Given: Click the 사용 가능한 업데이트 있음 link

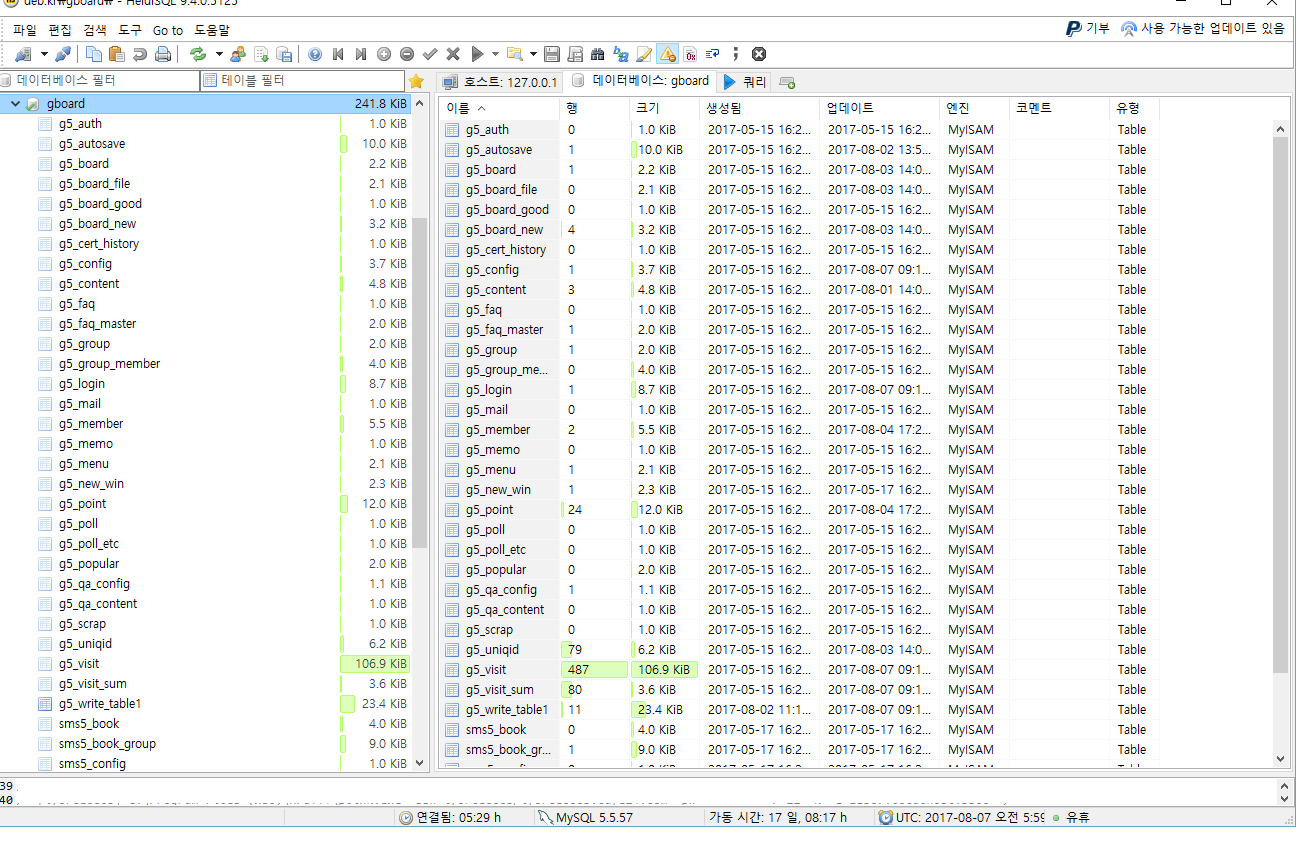Looking at the screenshot, I should coord(1212,29).
